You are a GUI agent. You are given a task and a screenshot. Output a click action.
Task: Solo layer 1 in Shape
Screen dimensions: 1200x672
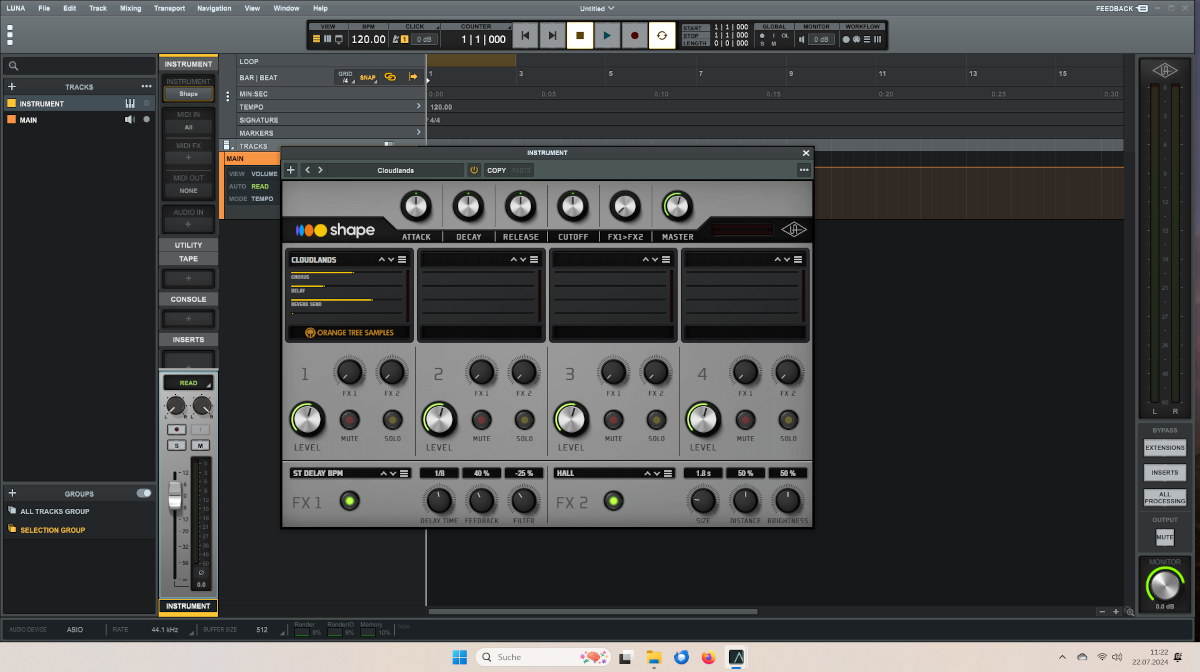tap(392, 419)
